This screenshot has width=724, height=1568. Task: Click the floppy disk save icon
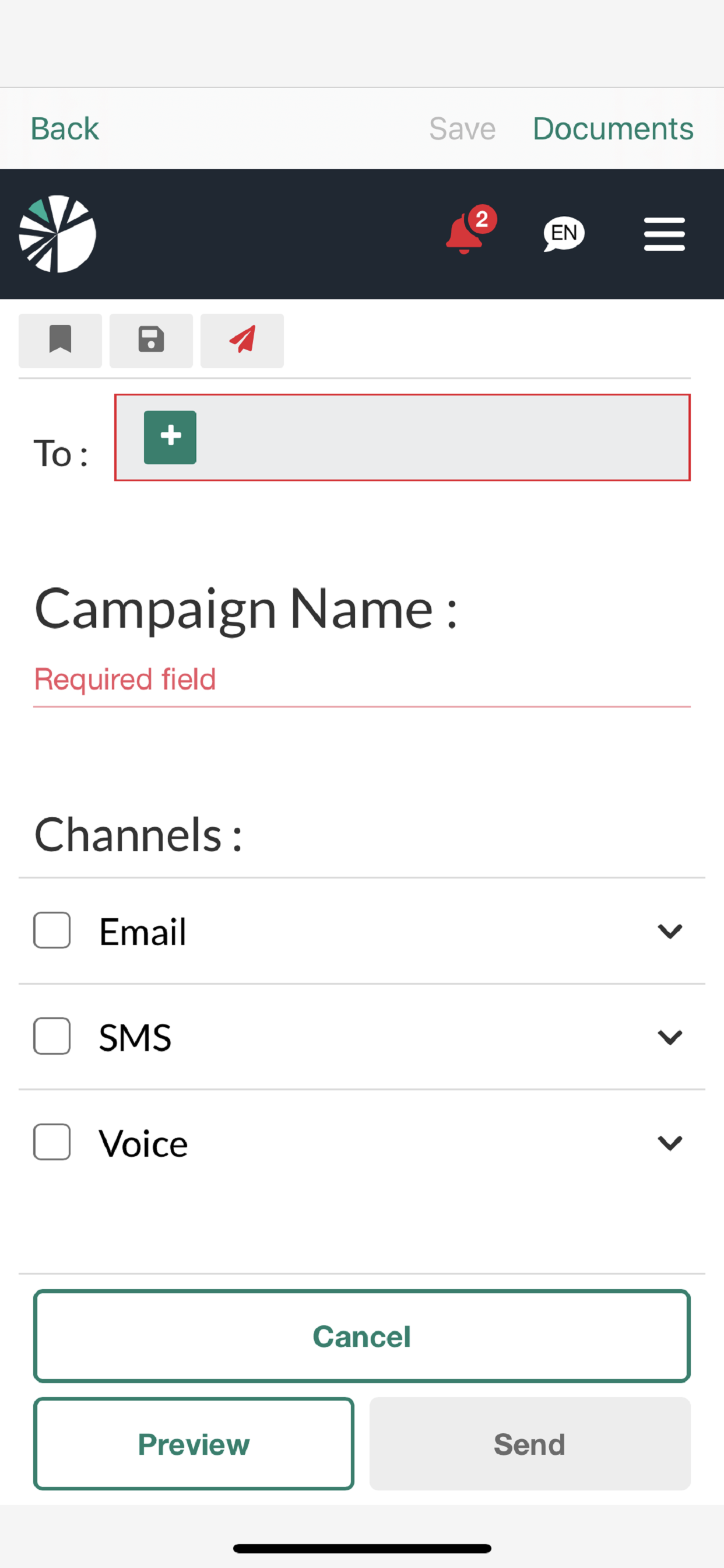151,340
